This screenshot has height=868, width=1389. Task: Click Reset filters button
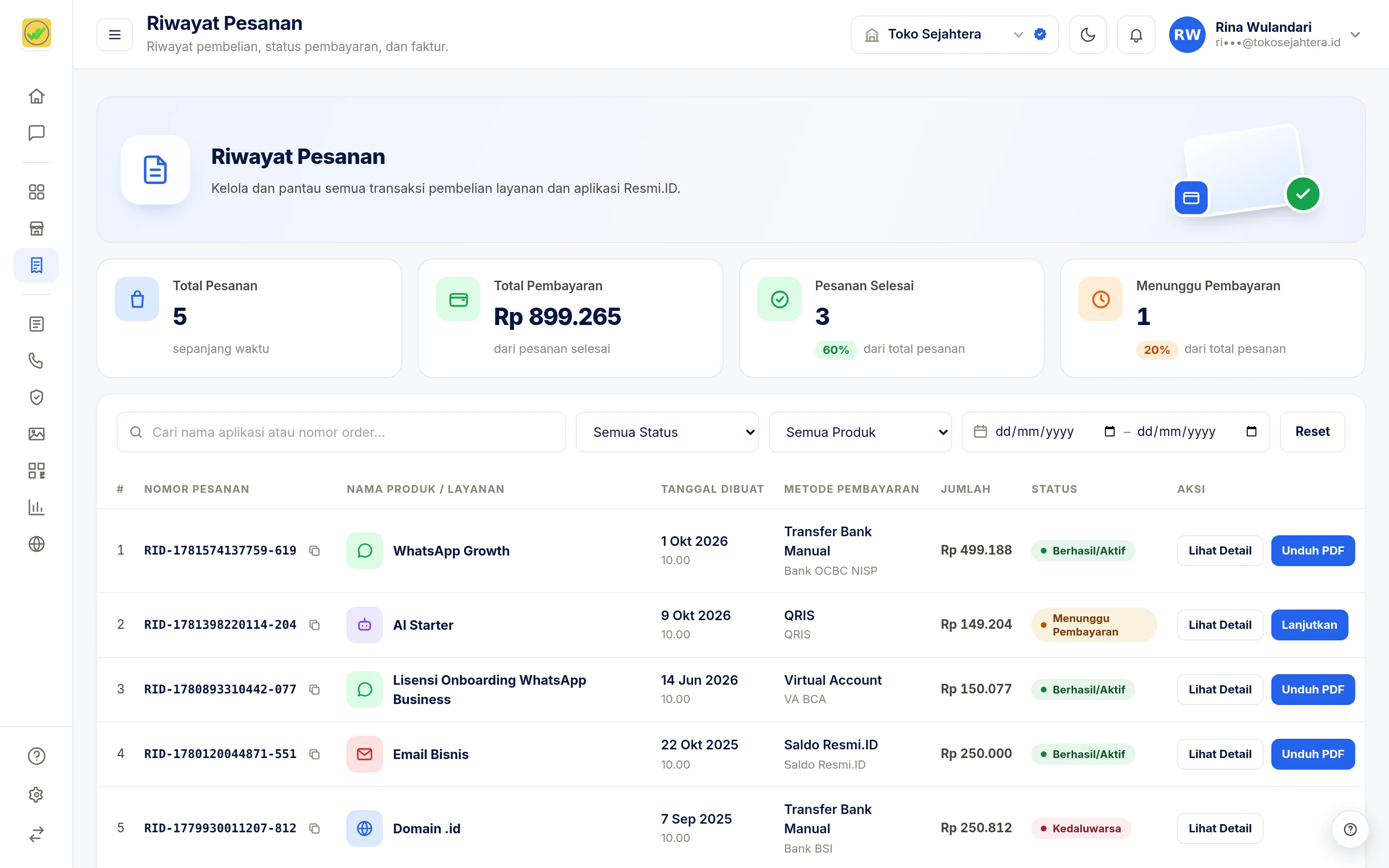coord(1312,432)
